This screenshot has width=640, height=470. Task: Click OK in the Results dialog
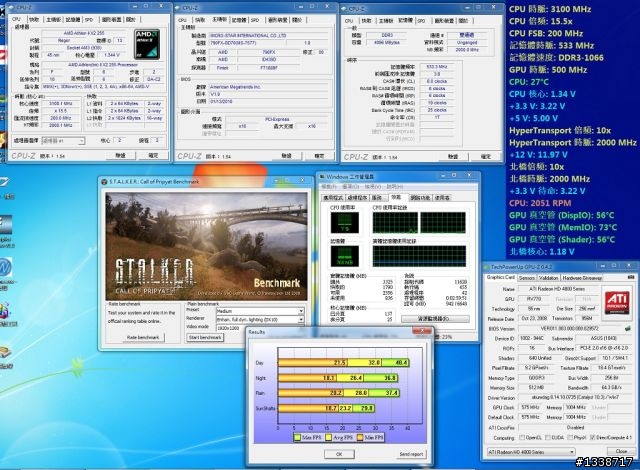click(x=339, y=454)
